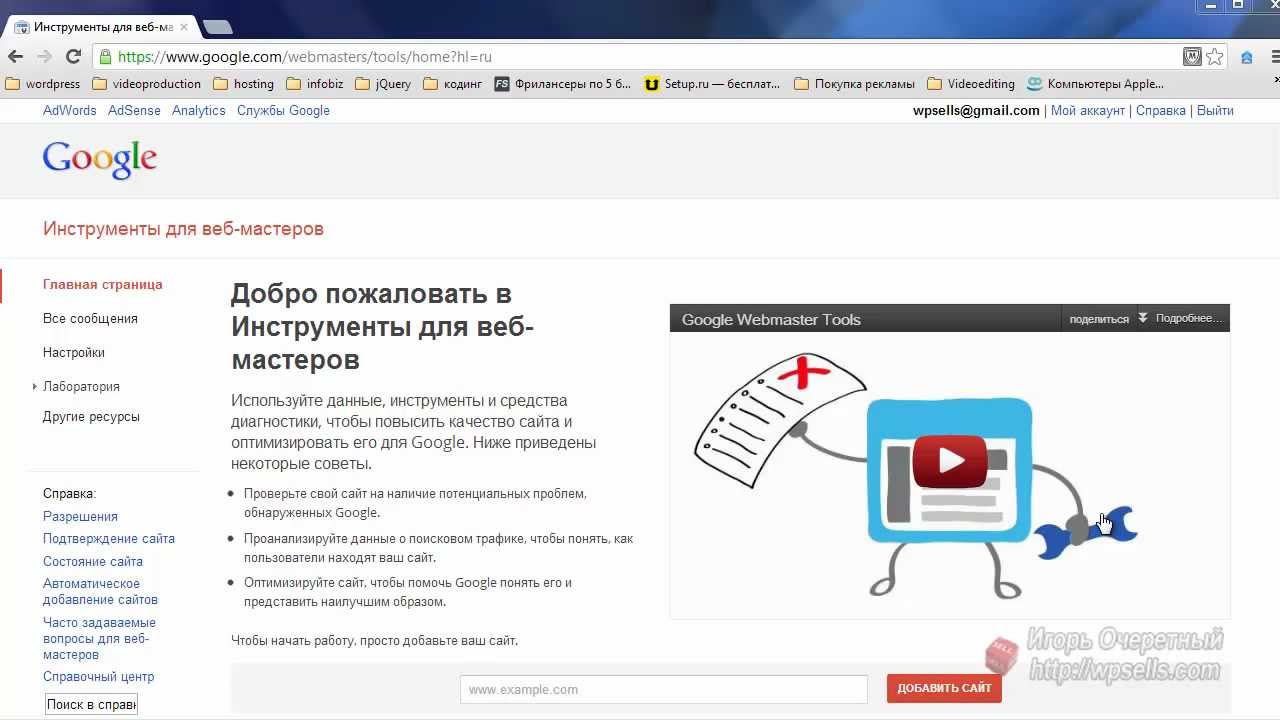Open the Справочный центр link

[98, 676]
